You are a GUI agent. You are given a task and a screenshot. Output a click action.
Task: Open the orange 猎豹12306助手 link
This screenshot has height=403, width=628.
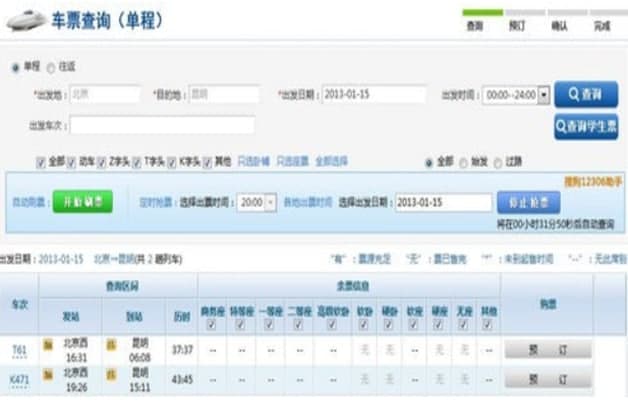click(x=593, y=182)
